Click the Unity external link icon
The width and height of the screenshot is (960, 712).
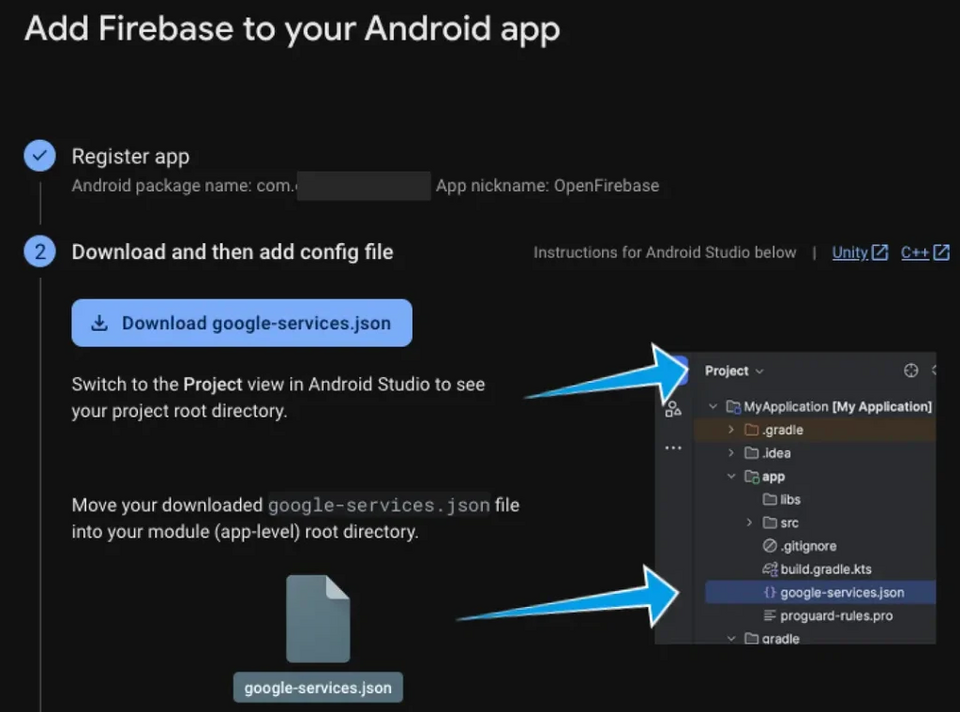[x=880, y=252]
